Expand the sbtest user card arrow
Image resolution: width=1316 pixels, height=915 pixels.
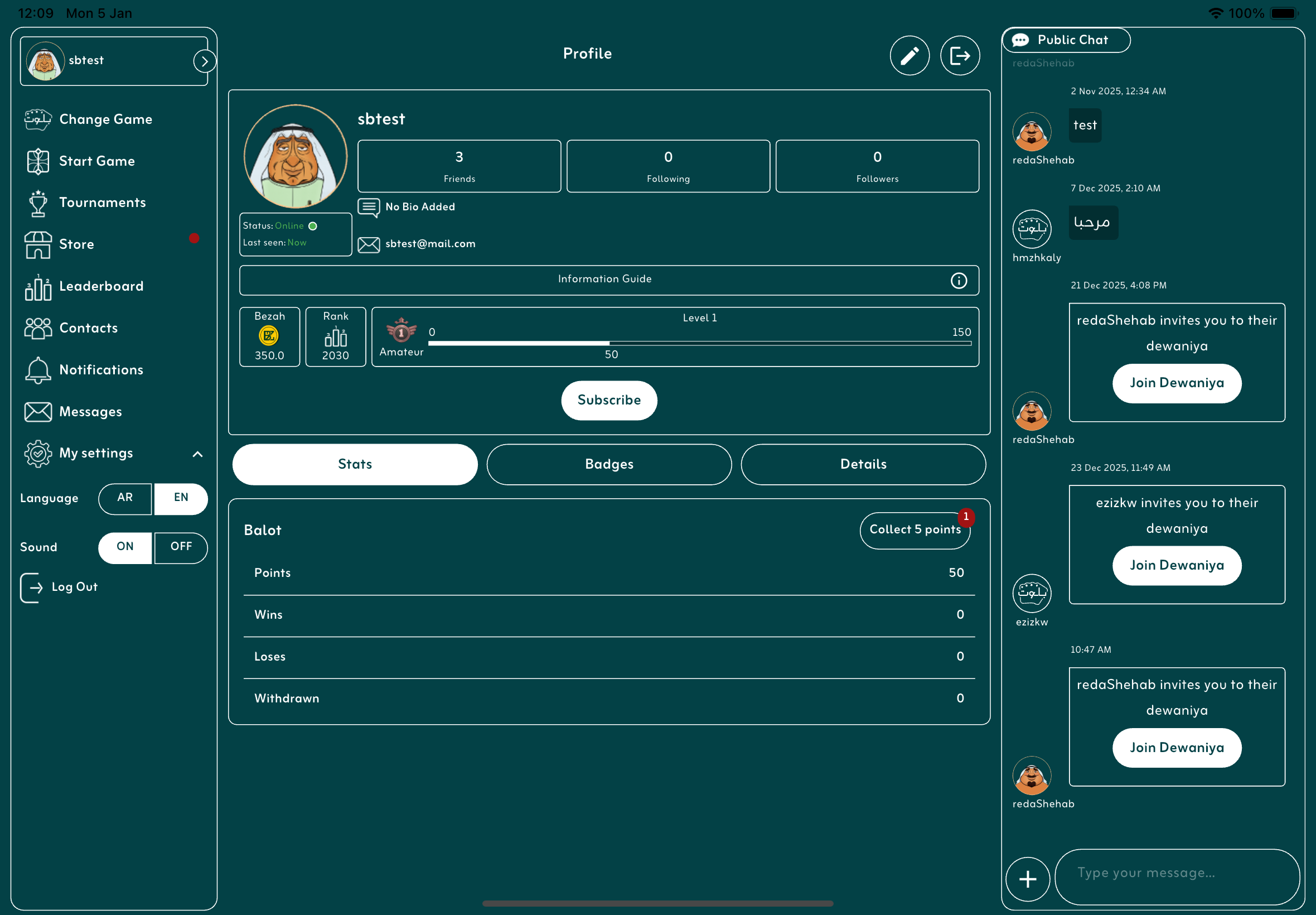tap(205, 61)
